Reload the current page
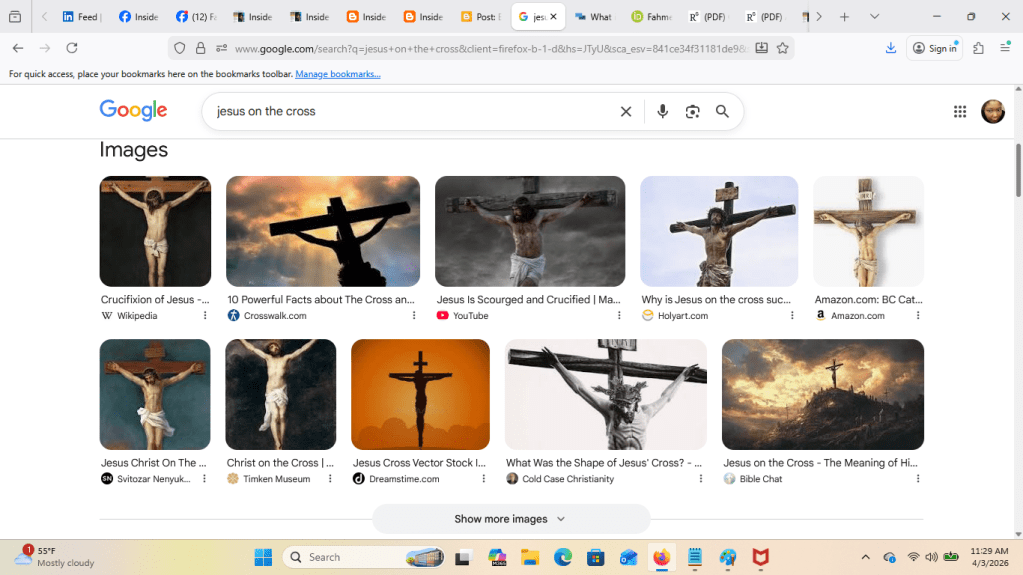 (x=72, y=48)
